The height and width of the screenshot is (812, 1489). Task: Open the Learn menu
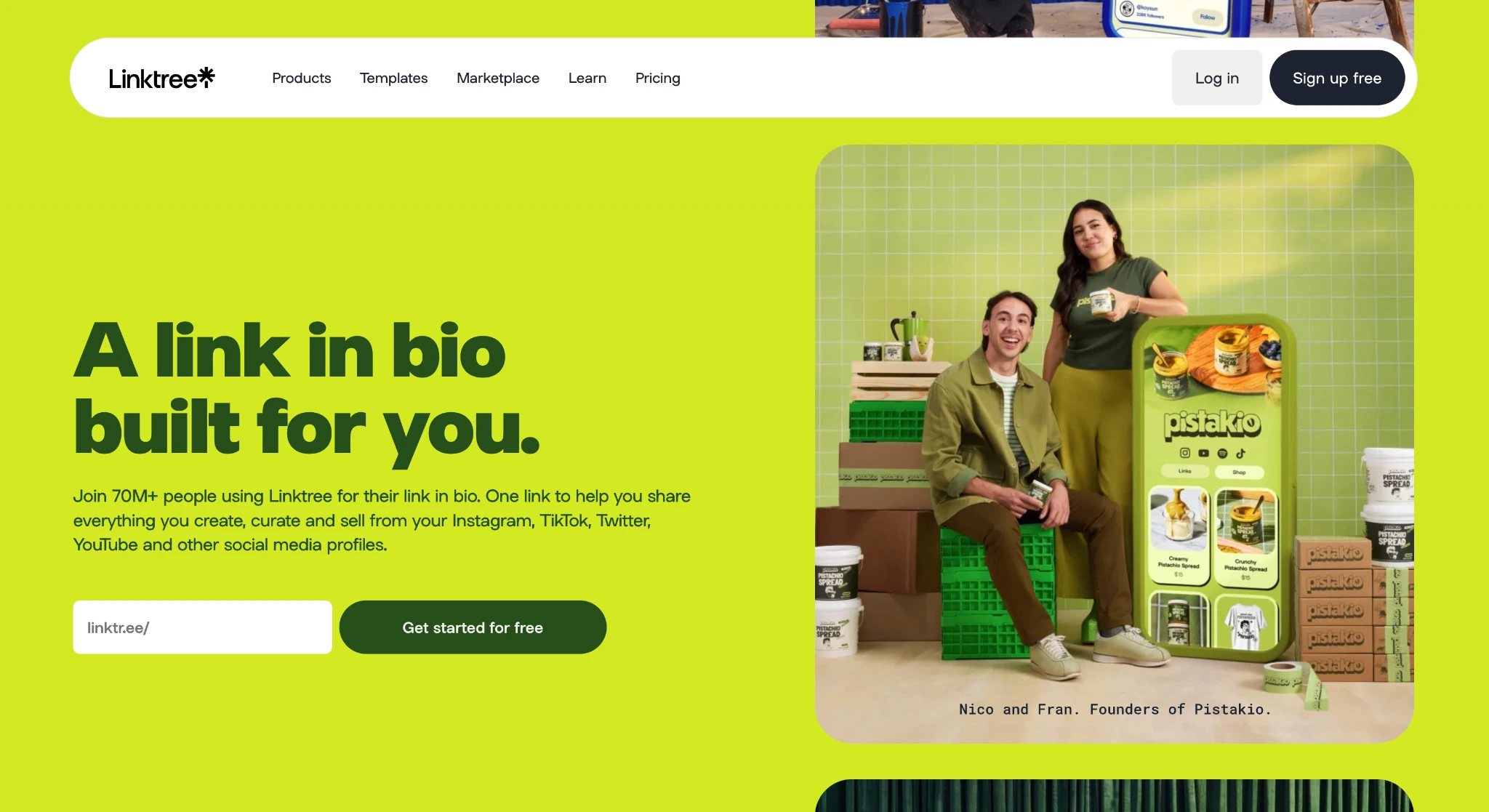[587, 78]
